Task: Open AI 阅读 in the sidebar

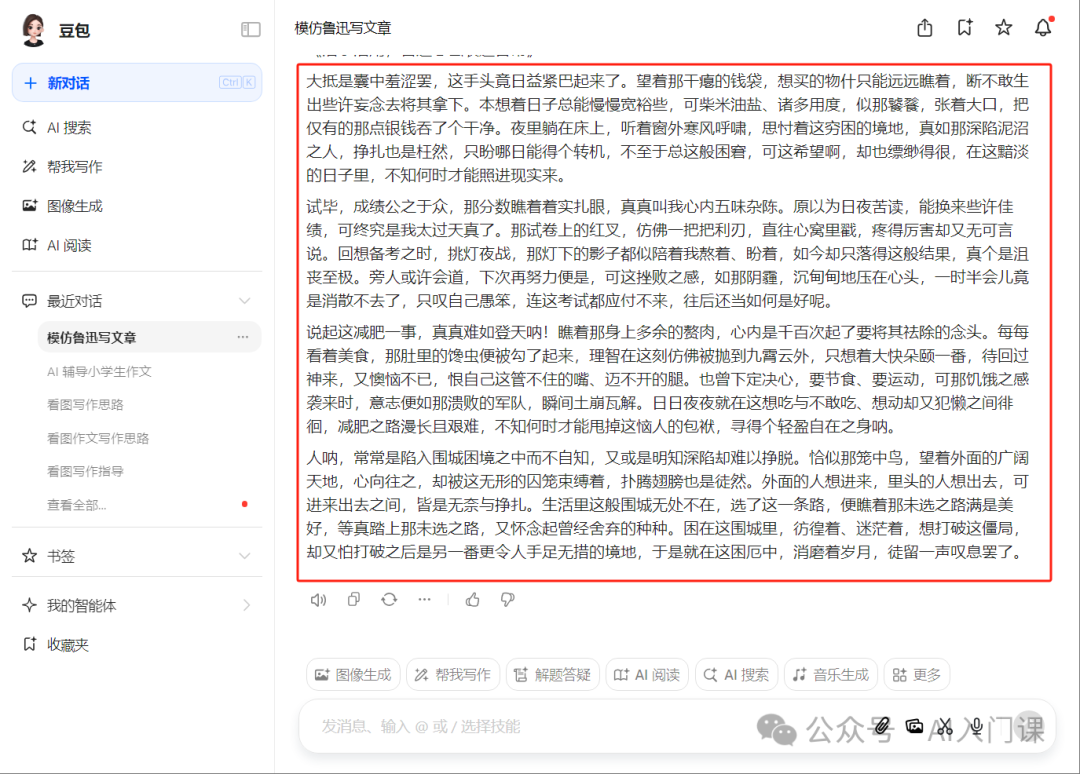Action: 68,245
